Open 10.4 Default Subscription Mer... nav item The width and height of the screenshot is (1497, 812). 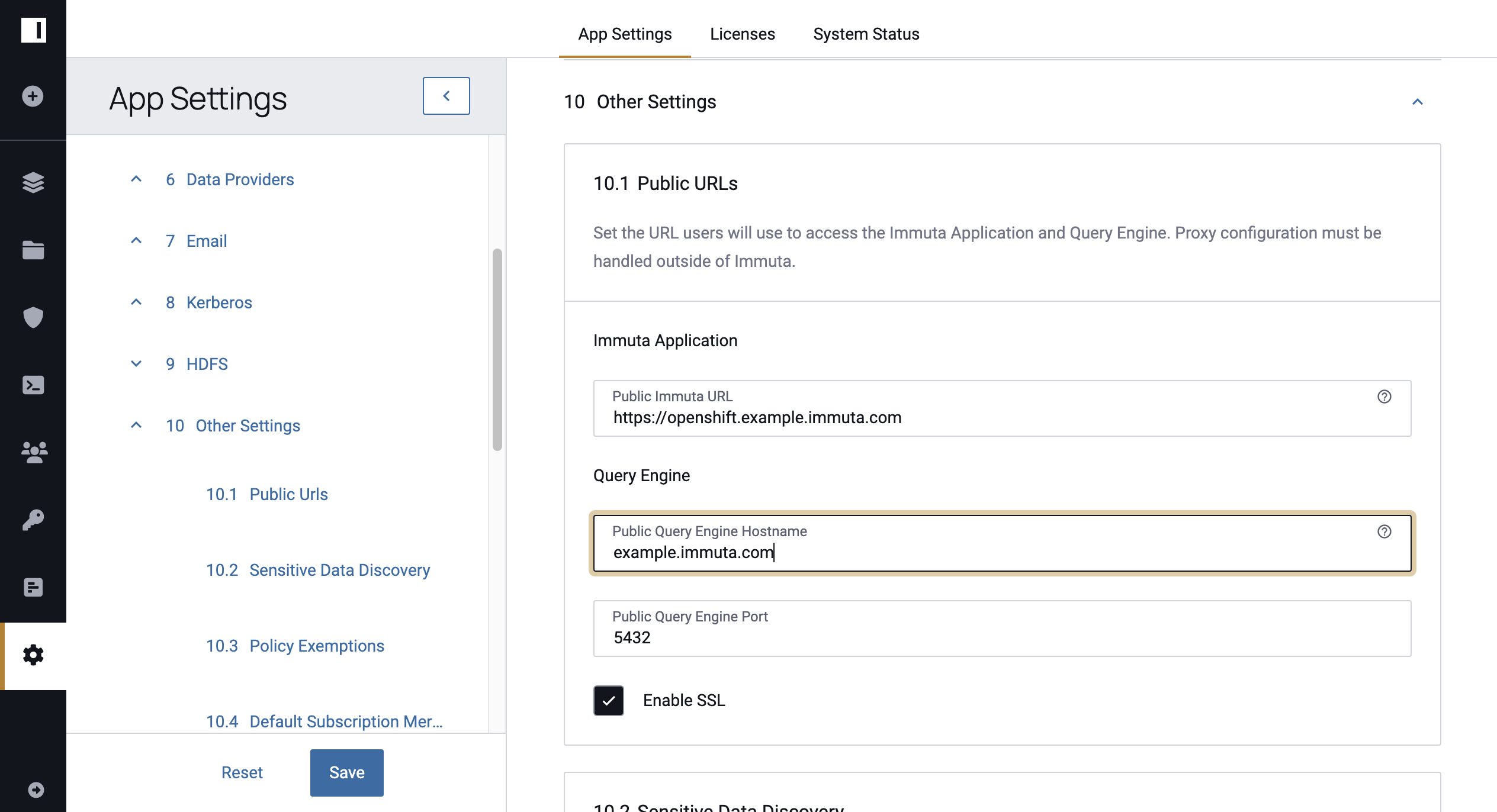(325, 721)
